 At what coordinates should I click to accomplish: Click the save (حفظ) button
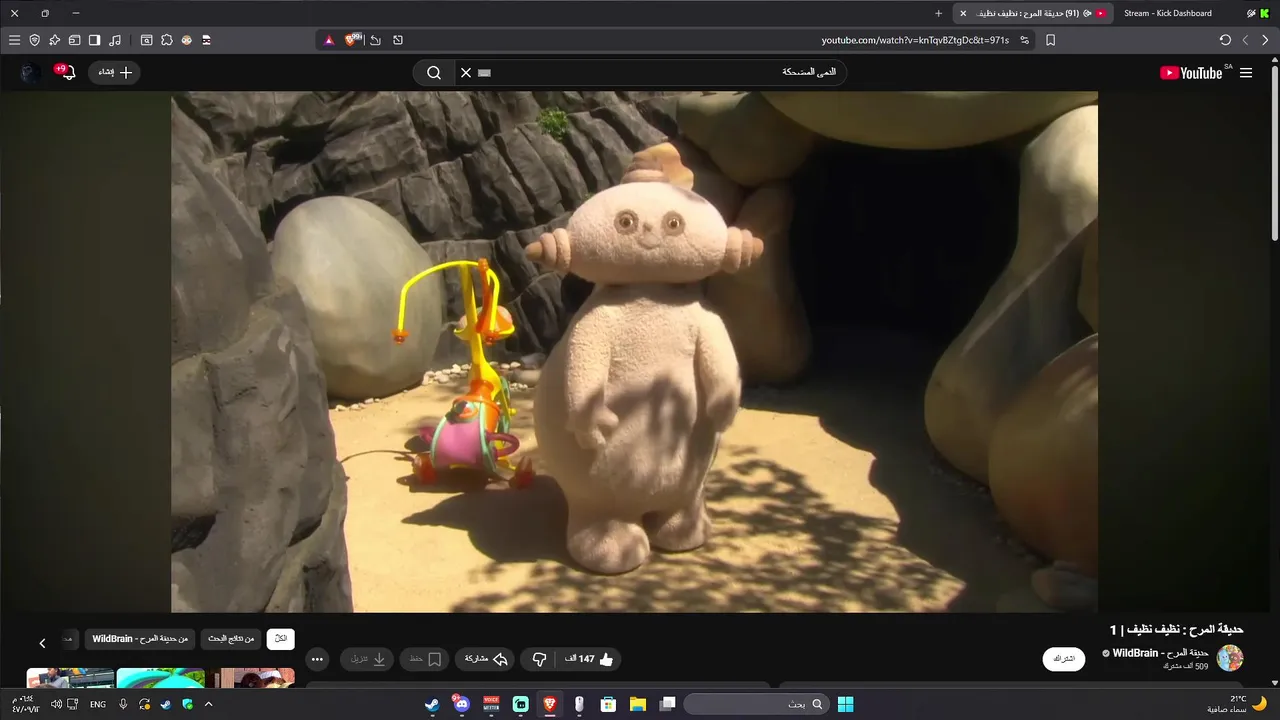(425, 659)
